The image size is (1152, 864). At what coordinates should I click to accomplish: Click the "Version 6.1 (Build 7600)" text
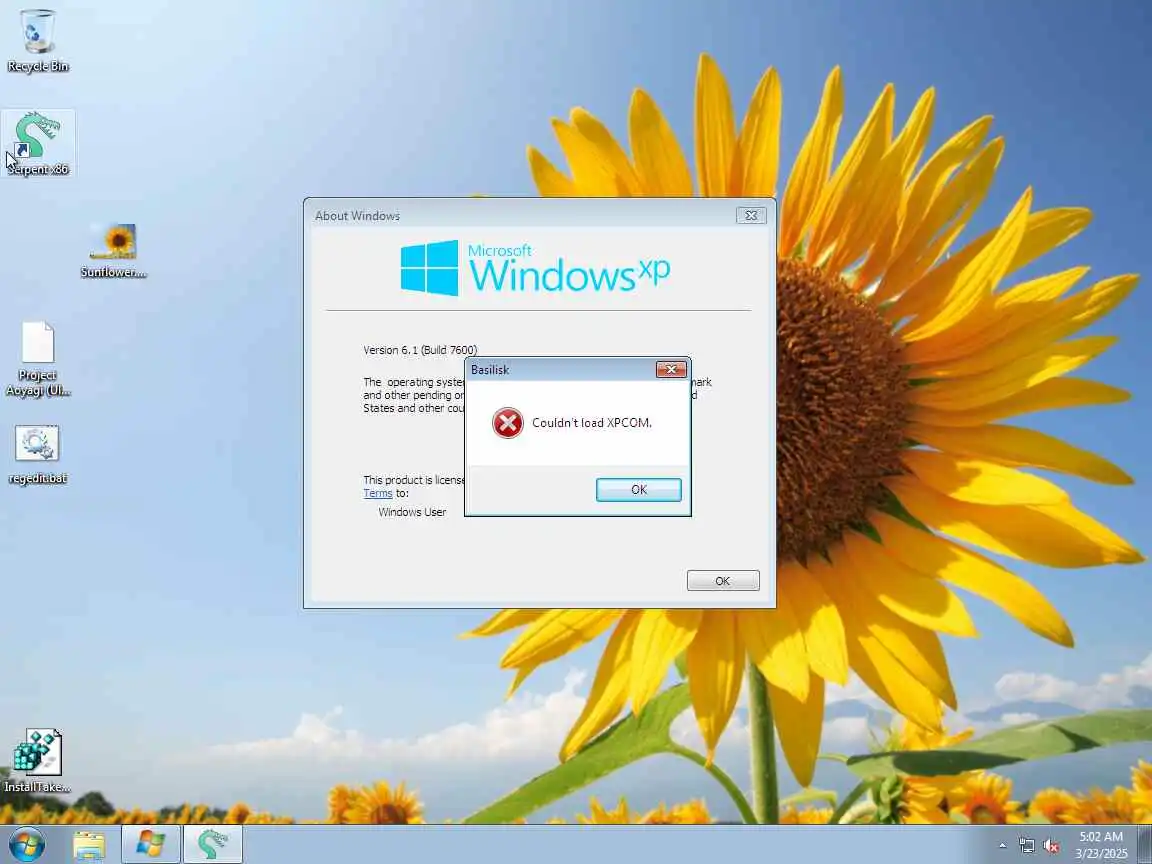click(420, 350)
